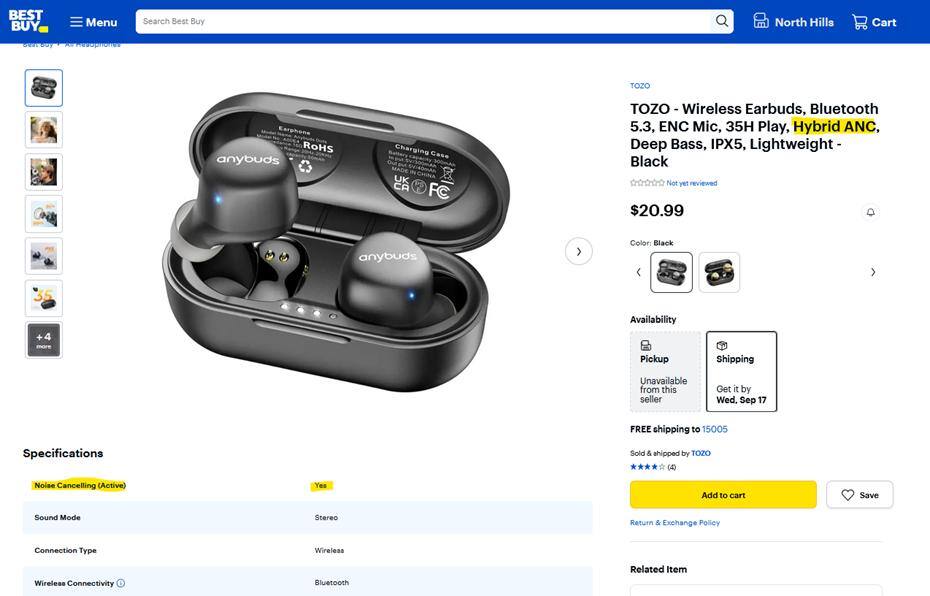Select the 35-hour playtime thumbnail image
930x596 pixels.
point(44,298)
